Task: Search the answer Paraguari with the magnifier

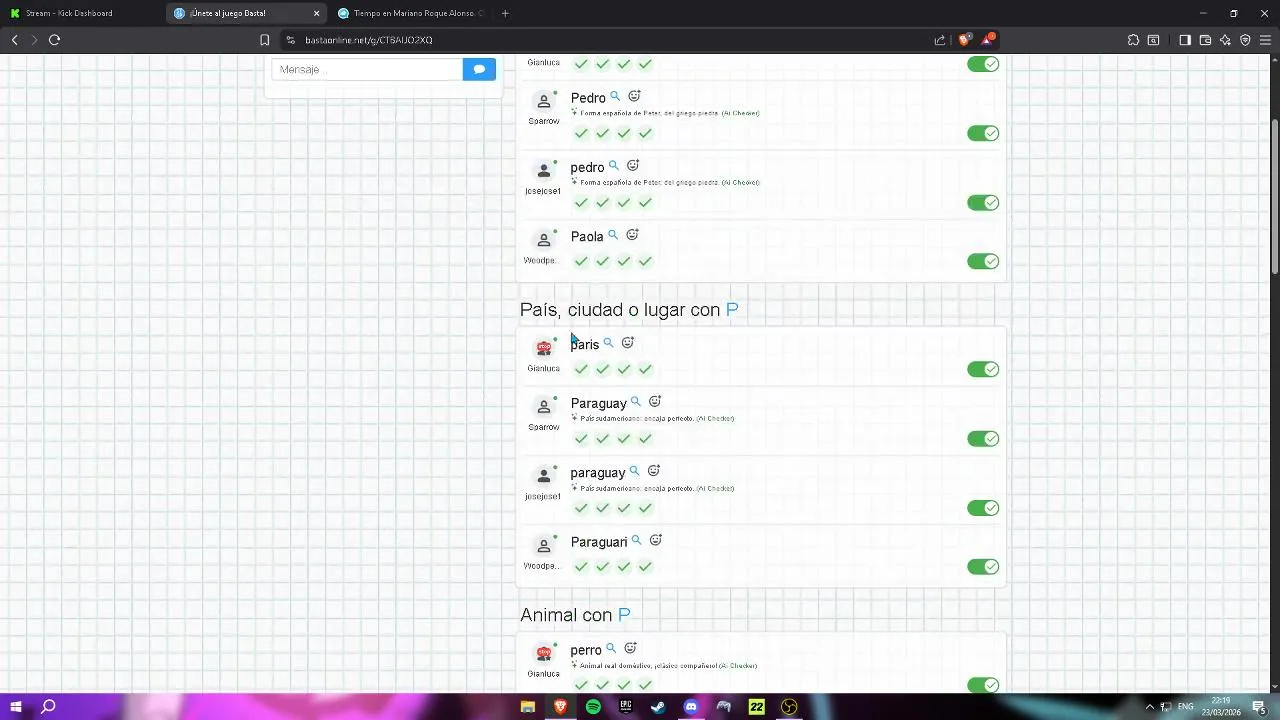Action: tap(636, 541)
